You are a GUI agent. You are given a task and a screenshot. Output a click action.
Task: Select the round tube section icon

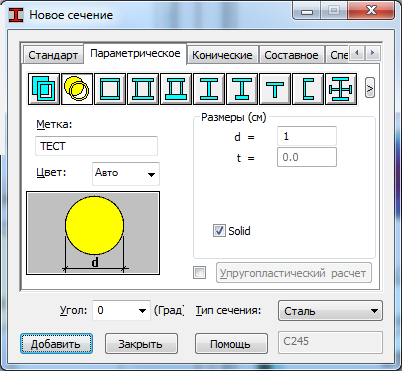[x=77, y=89]
